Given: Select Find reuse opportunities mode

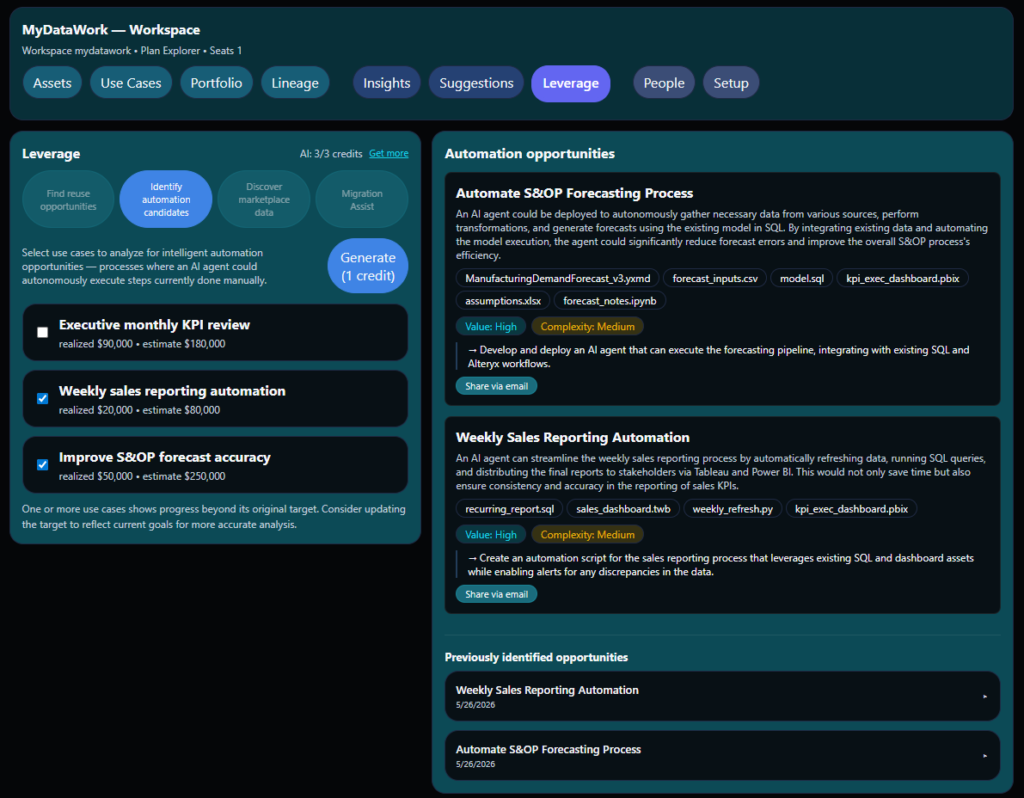Looking at the screenshot, I should pyautogui.click(x=68, y=199).
